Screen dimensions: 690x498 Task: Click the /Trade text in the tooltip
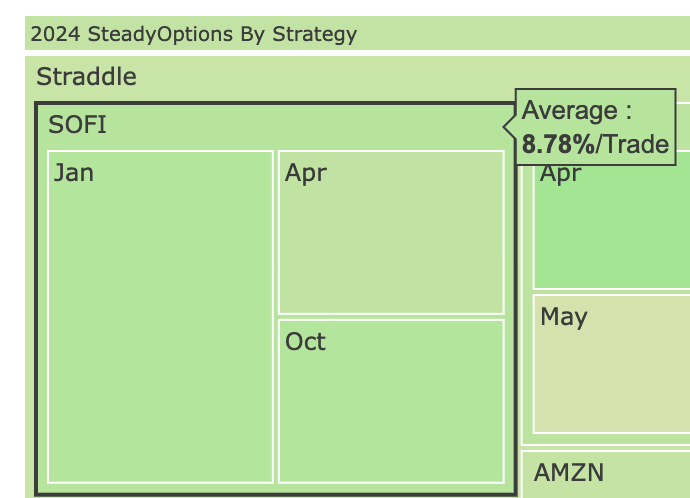(632, 144)
